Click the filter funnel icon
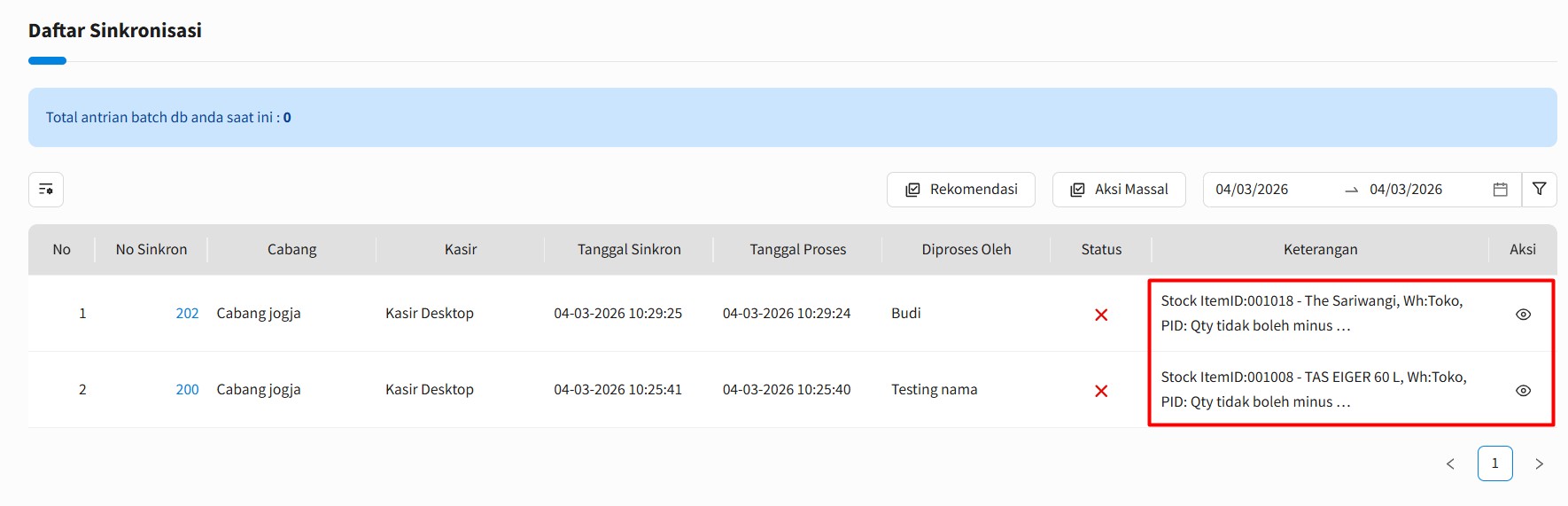The height and width of the screenshot is (506, 1568). 1539,190
